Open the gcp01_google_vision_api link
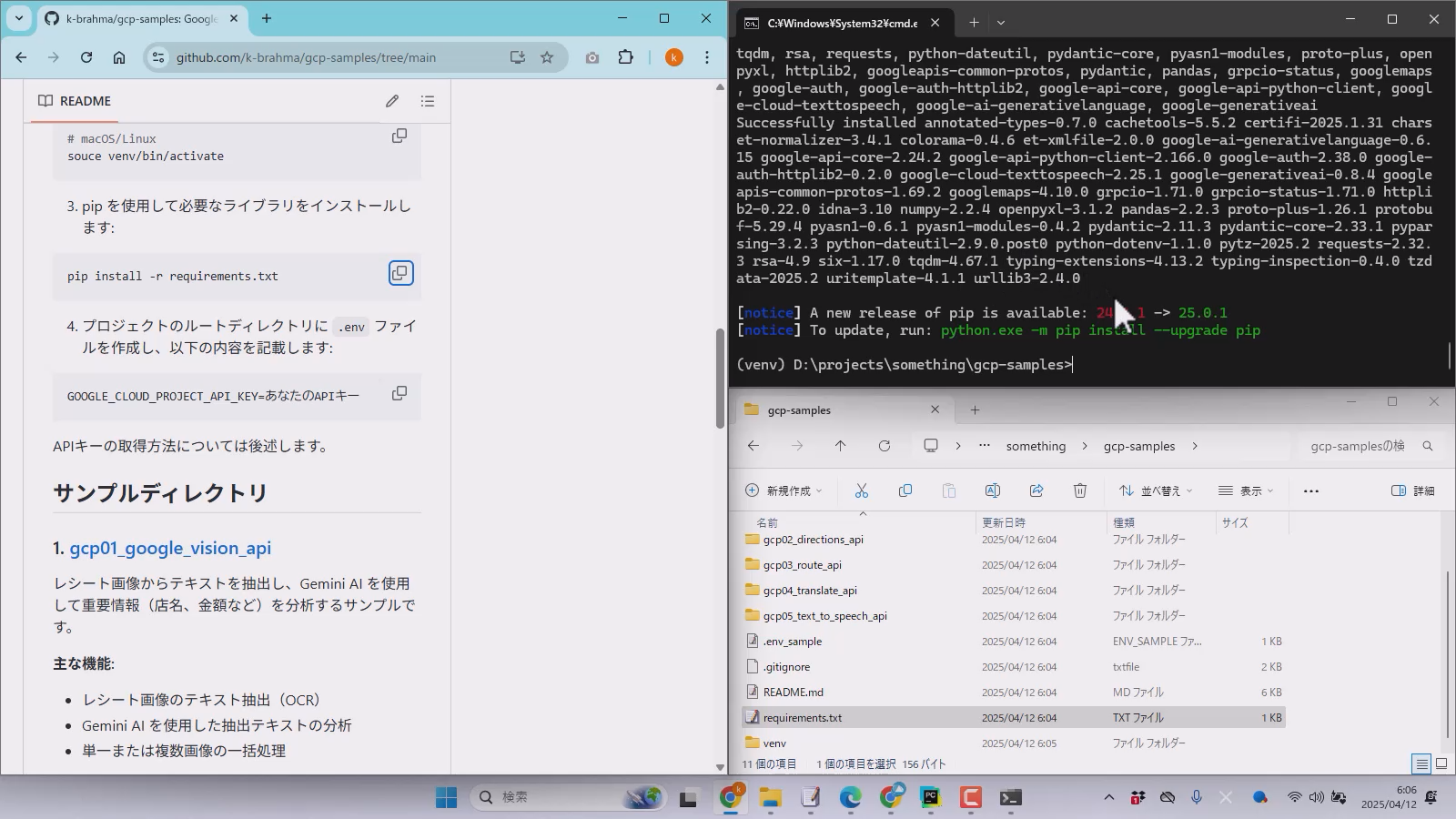This screenshot has height=819, width=1456. pos(170,548)
